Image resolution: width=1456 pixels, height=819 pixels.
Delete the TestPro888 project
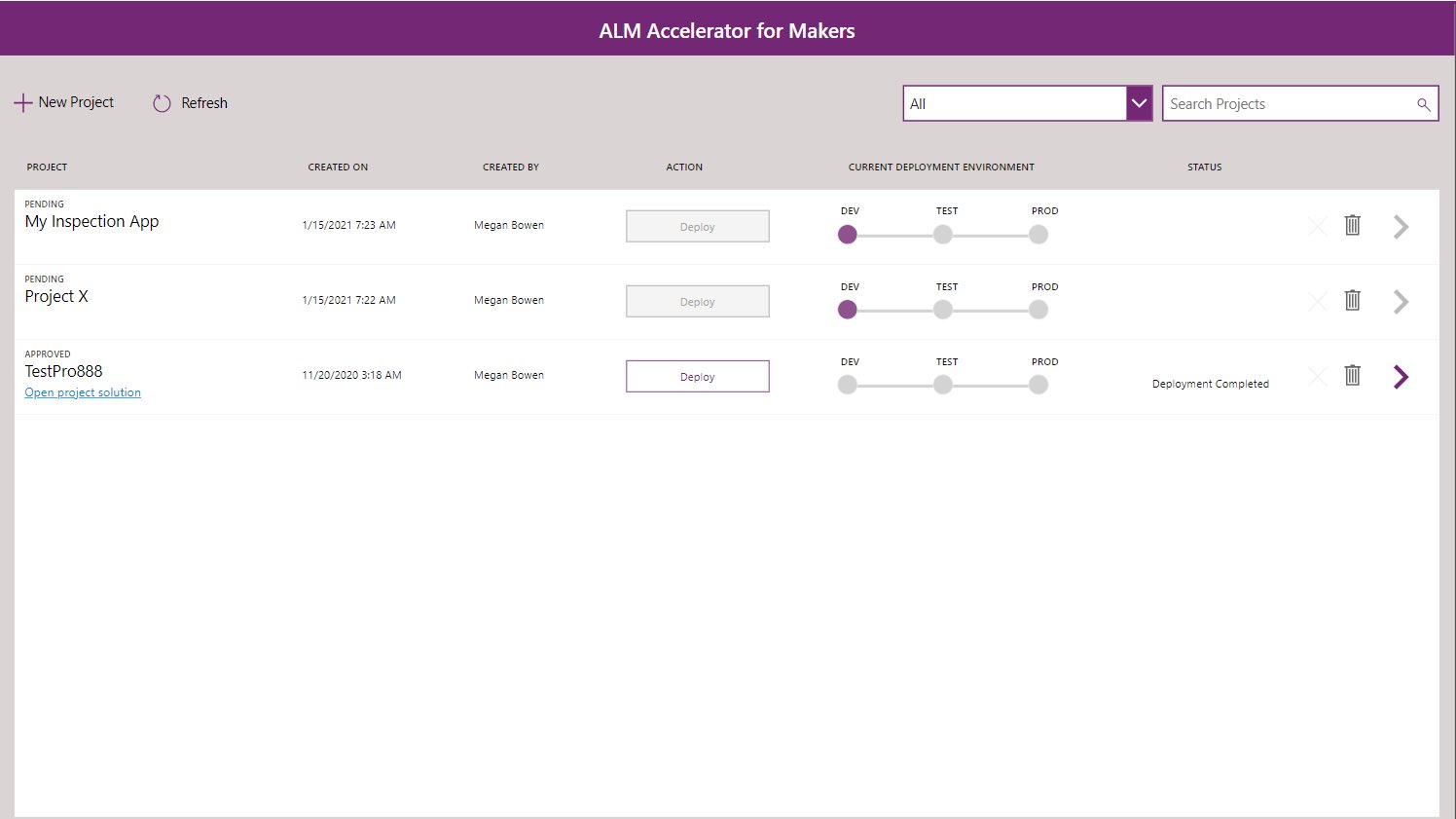click(1352, 376)
